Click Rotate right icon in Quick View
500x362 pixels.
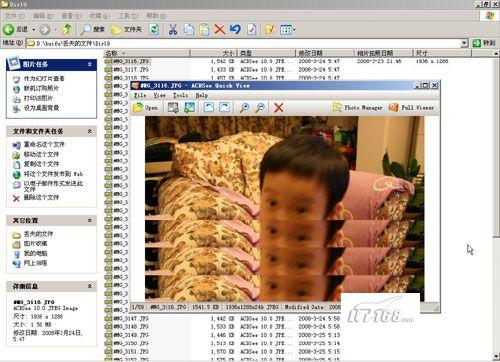[225, 108]
